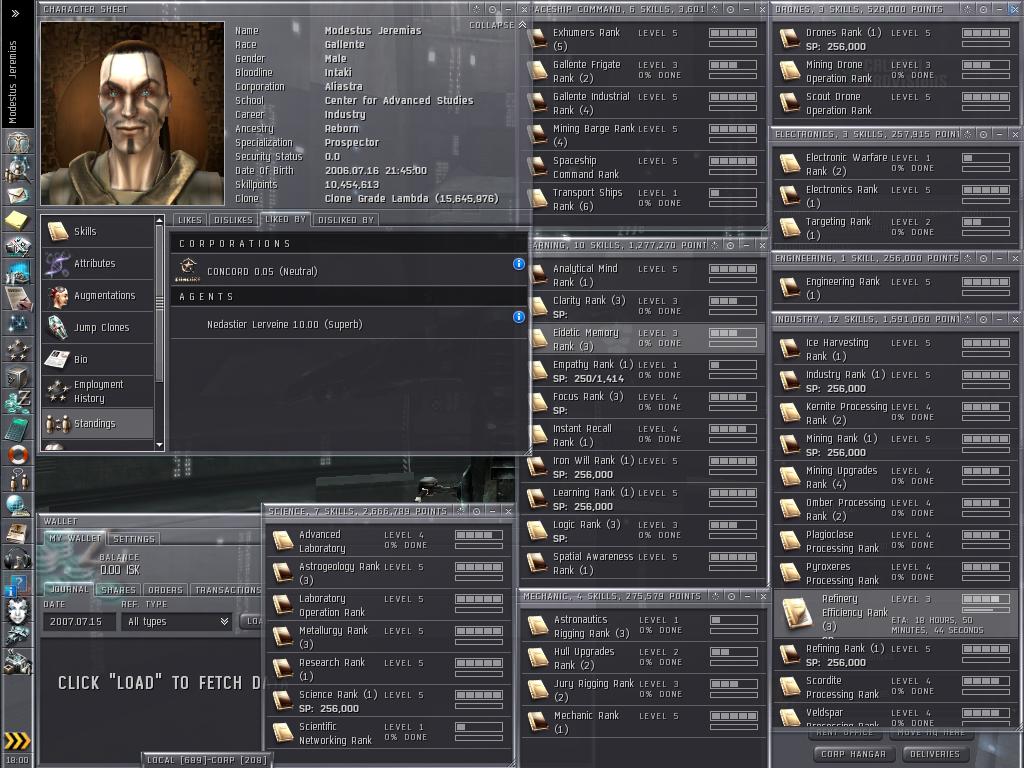Select Jump Clones in the character sheet menu
1024x768 pixels.
[x=98, y=327]
